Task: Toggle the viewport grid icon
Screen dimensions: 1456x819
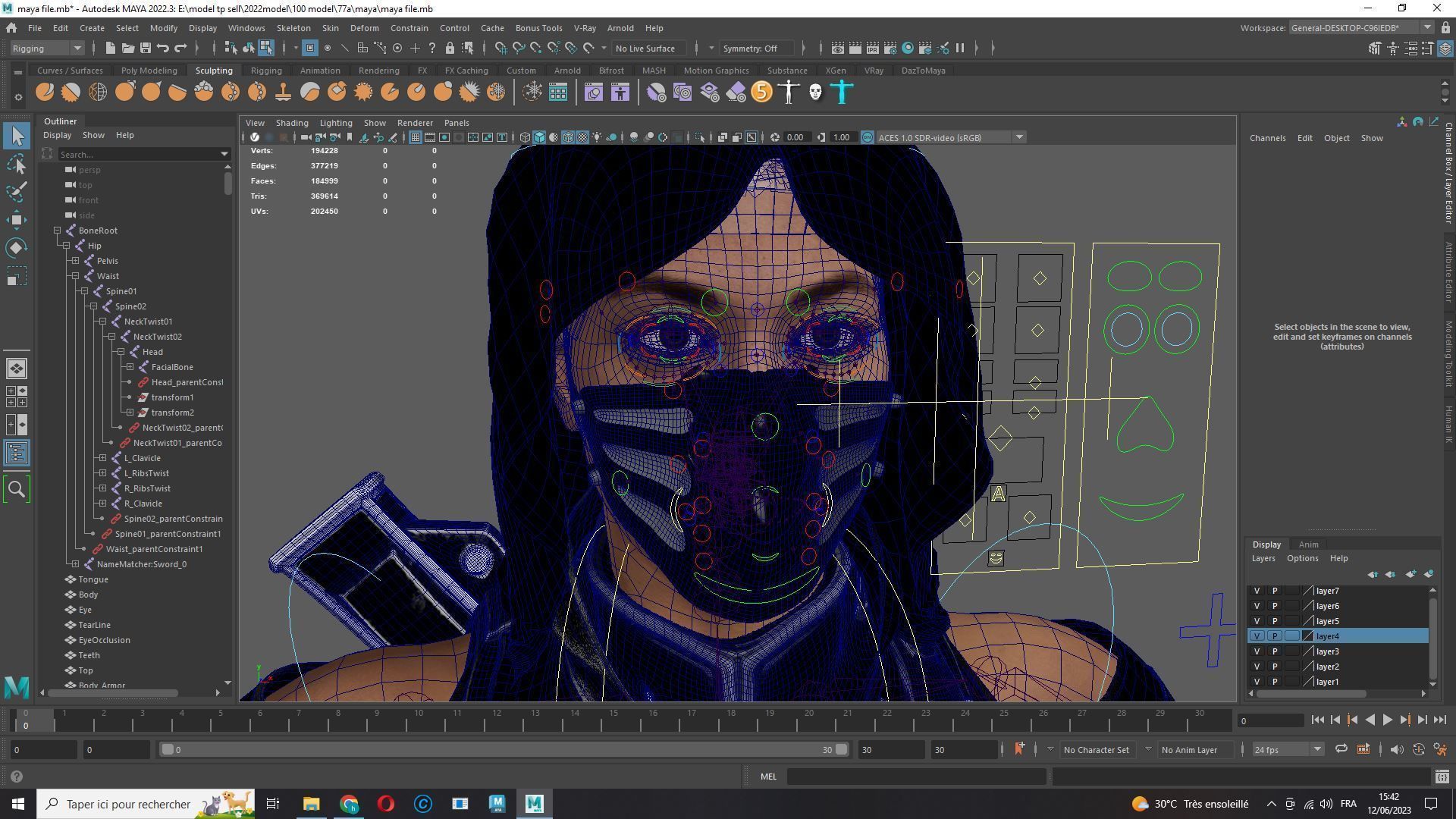Action: coord(416,137)
